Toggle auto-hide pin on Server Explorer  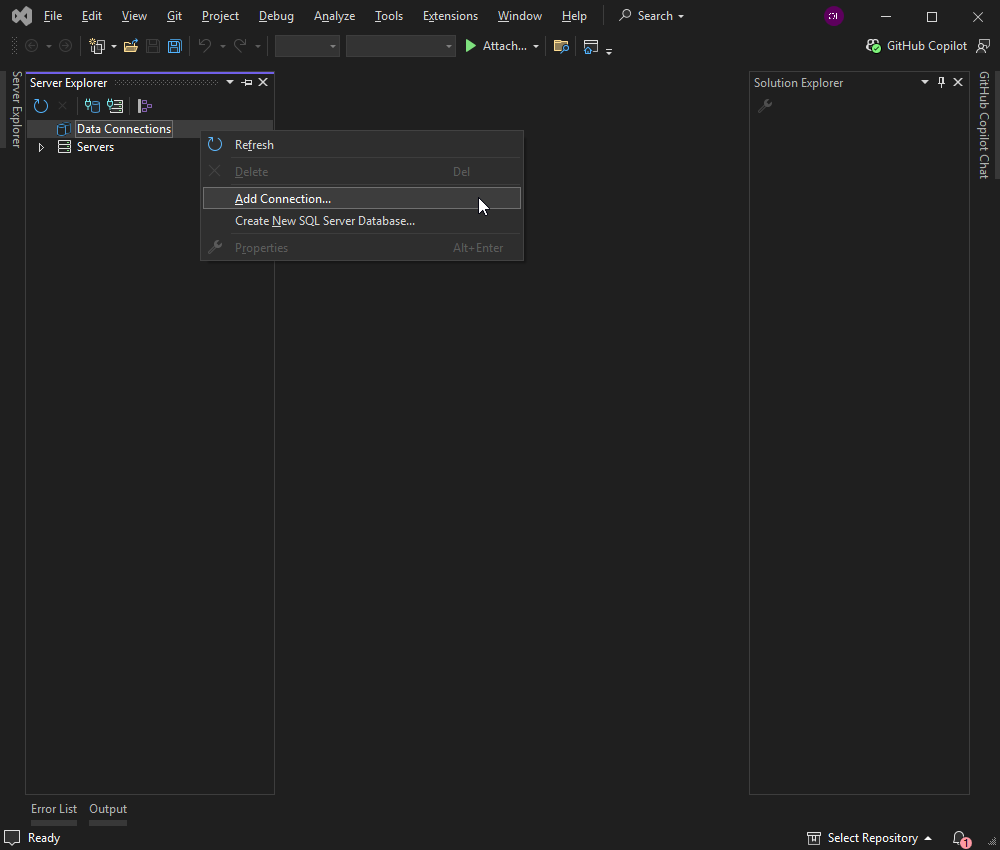247,83
